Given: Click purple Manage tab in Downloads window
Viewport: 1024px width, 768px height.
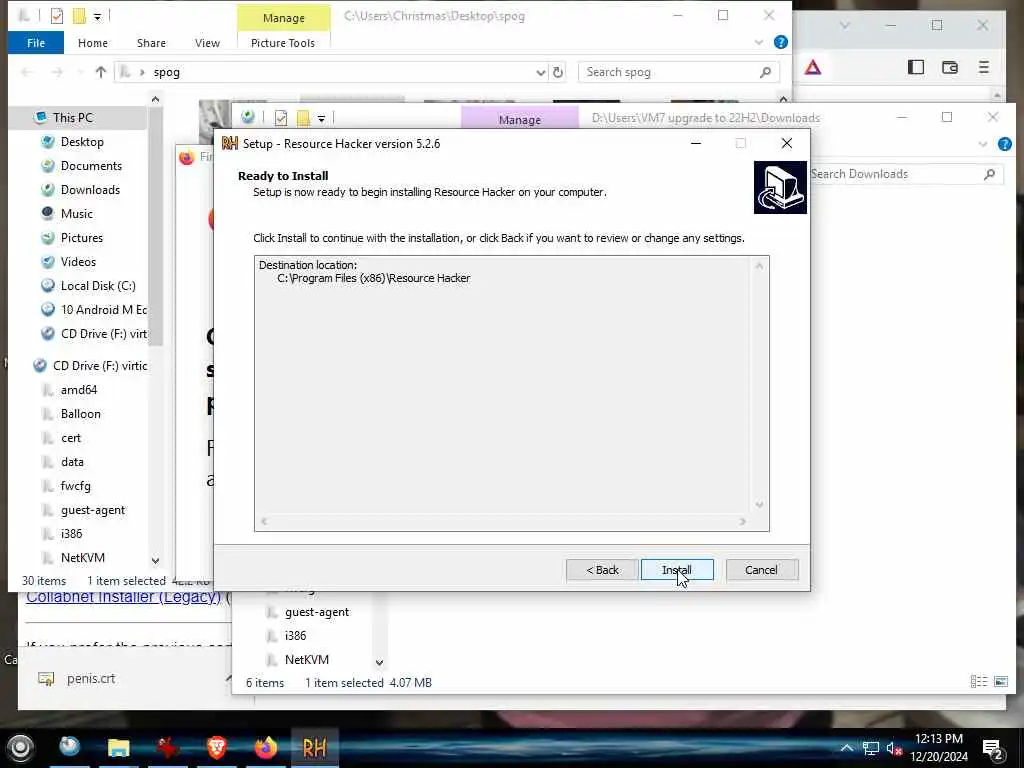Looking at the screenshot, I should point(520,120).
